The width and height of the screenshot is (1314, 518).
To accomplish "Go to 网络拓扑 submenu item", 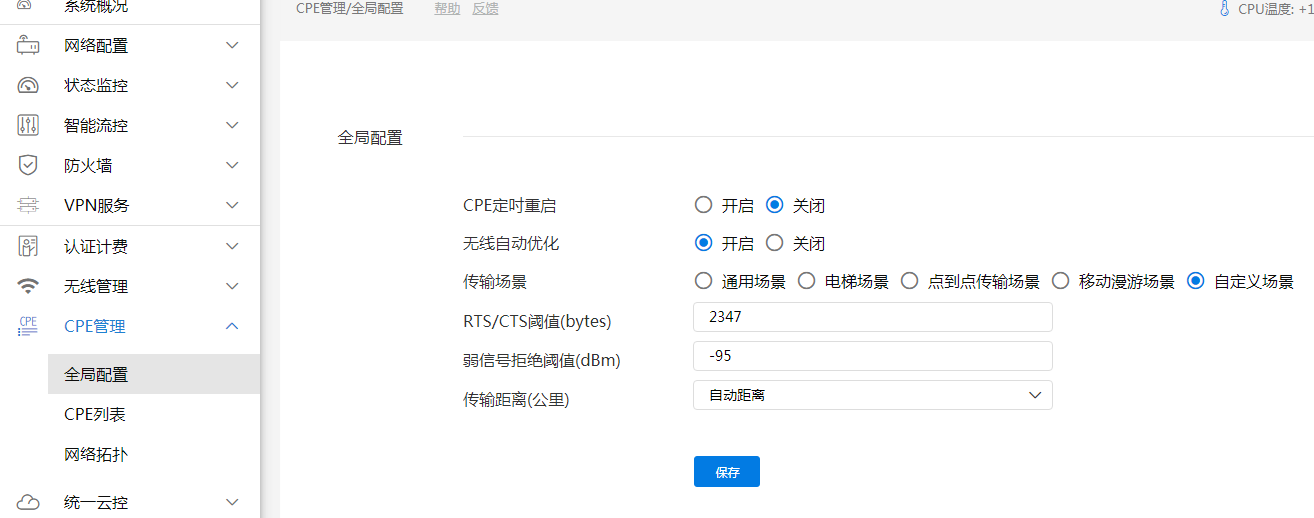I will pos(96,454).
